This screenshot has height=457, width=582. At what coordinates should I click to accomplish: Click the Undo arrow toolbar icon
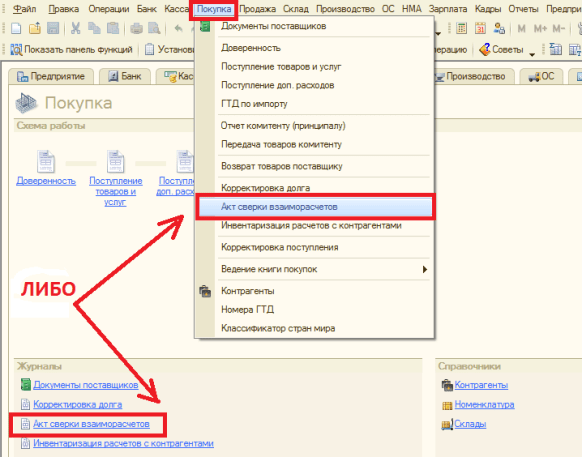pyautogui.click(x=179, y=28)
